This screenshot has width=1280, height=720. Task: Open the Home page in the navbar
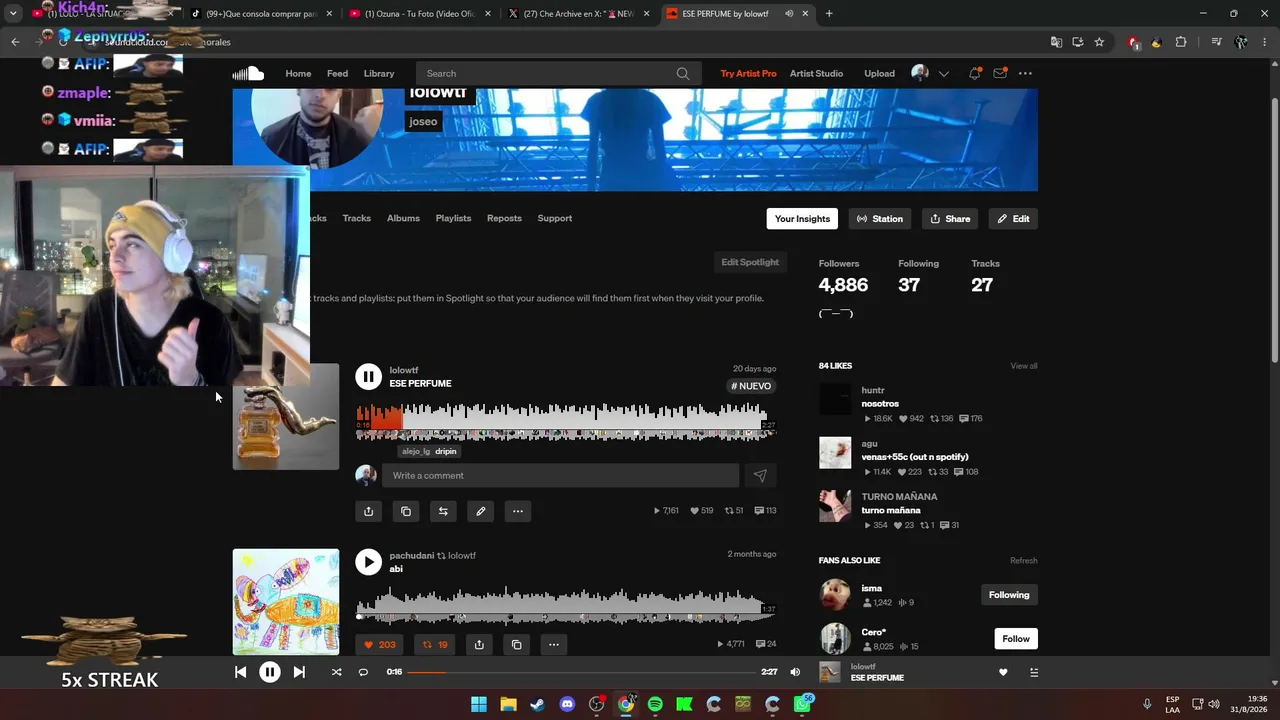[298, 73]
